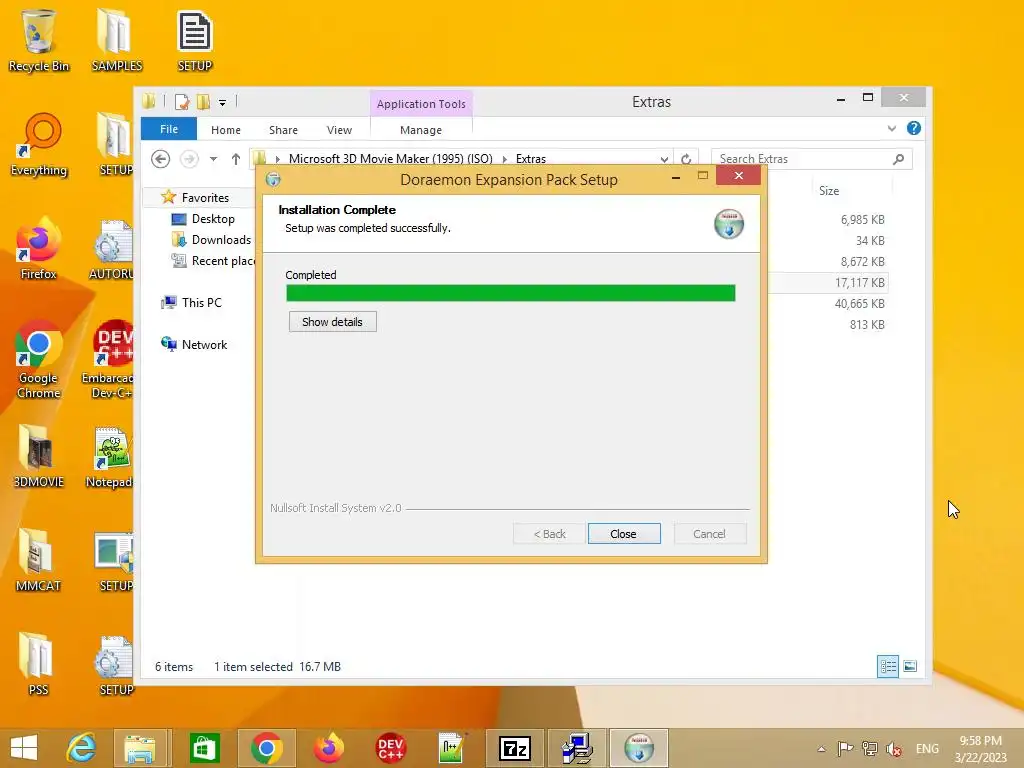Image resolution: width=1024 pixels, height=768 pixels.
Task: Open Chrome from the taskbar
Action: (266, 748)
